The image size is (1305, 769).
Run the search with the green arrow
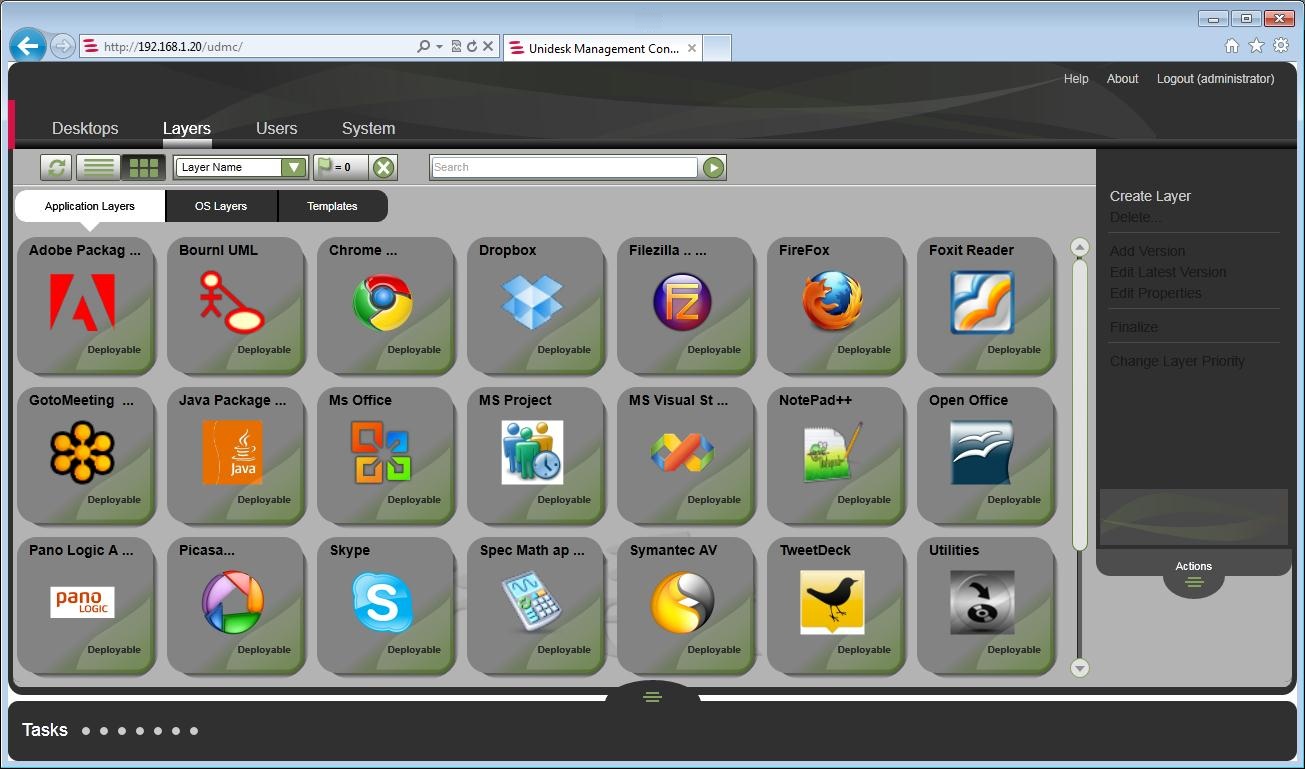[x=713, y=168]
